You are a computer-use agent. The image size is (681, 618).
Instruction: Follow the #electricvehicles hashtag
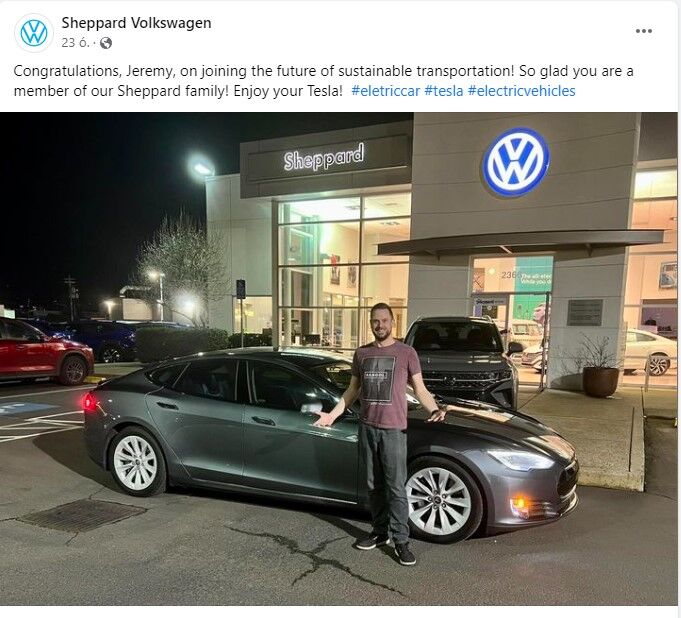coord(521,91)
